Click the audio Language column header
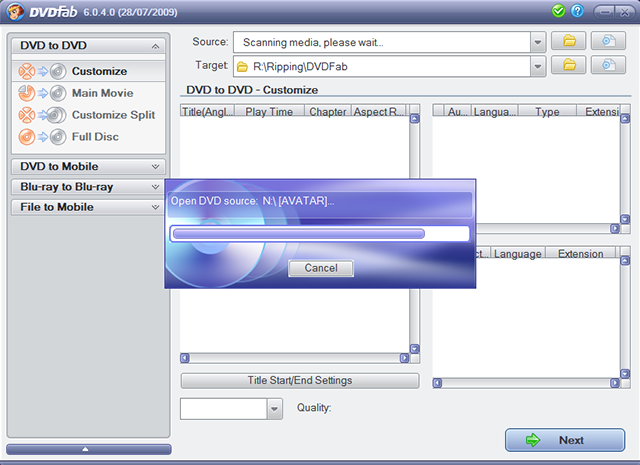The height and width of the screenshot is (465, 640). point(495,111)
